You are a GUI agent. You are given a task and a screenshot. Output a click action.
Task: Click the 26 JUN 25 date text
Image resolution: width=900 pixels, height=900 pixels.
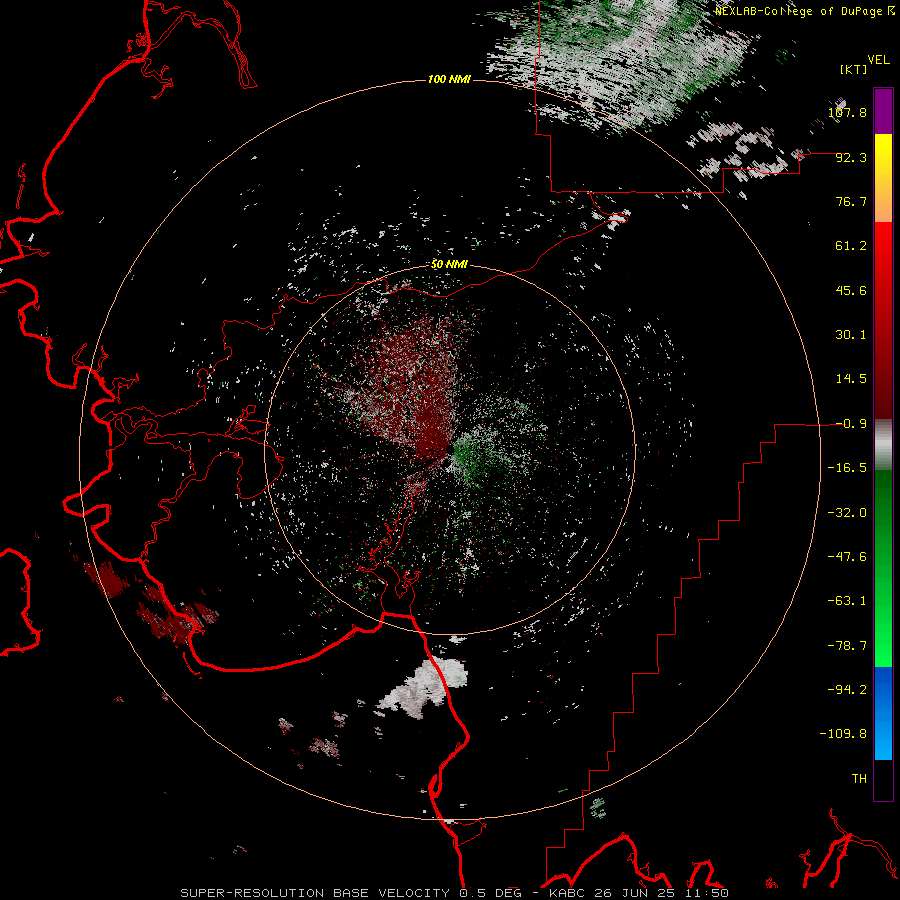[x=633, y=893]
